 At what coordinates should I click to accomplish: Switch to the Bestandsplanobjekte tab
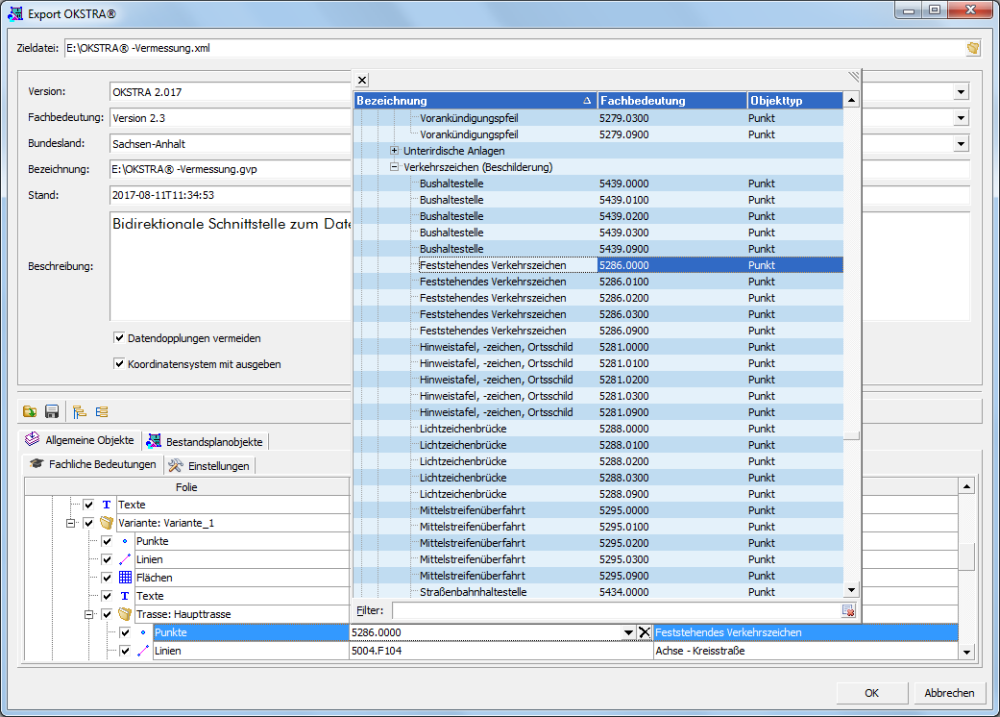point(205,441)
